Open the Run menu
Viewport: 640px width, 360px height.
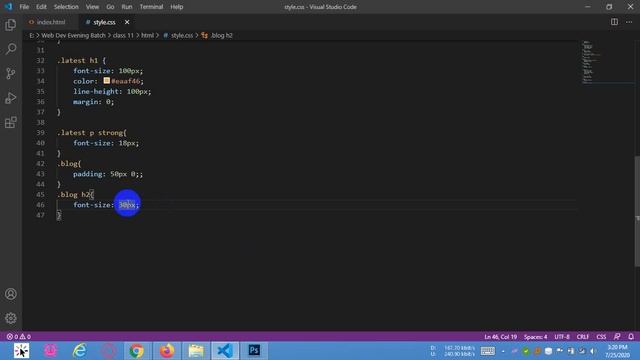(x=127, y=7)
